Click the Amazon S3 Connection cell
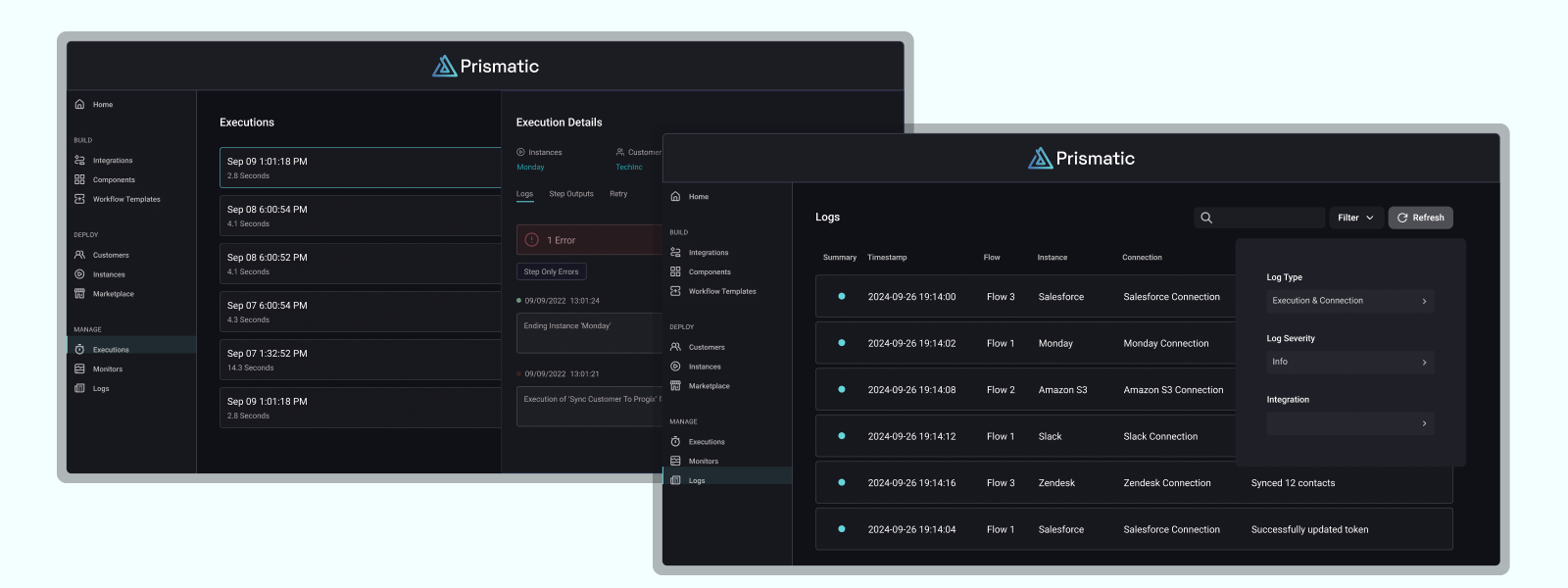This screenshot has width=1568, height=588. pos(1173,390)
